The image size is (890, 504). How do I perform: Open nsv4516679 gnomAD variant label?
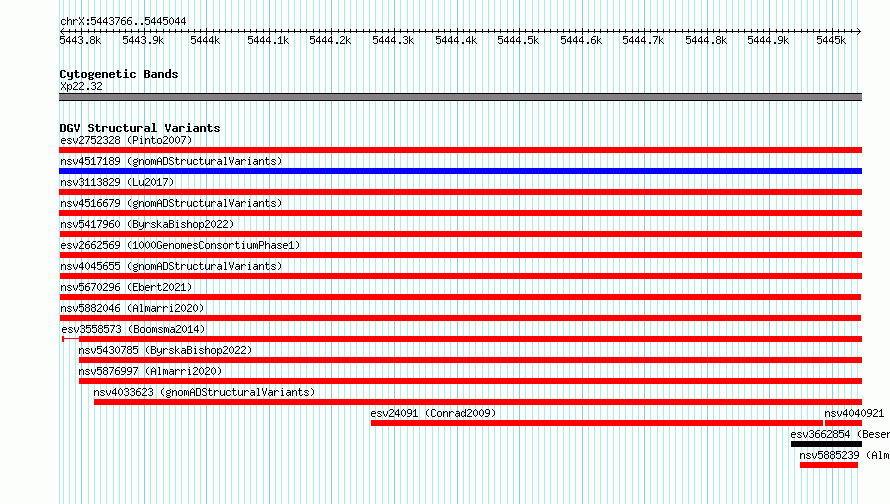coord(171,203)
